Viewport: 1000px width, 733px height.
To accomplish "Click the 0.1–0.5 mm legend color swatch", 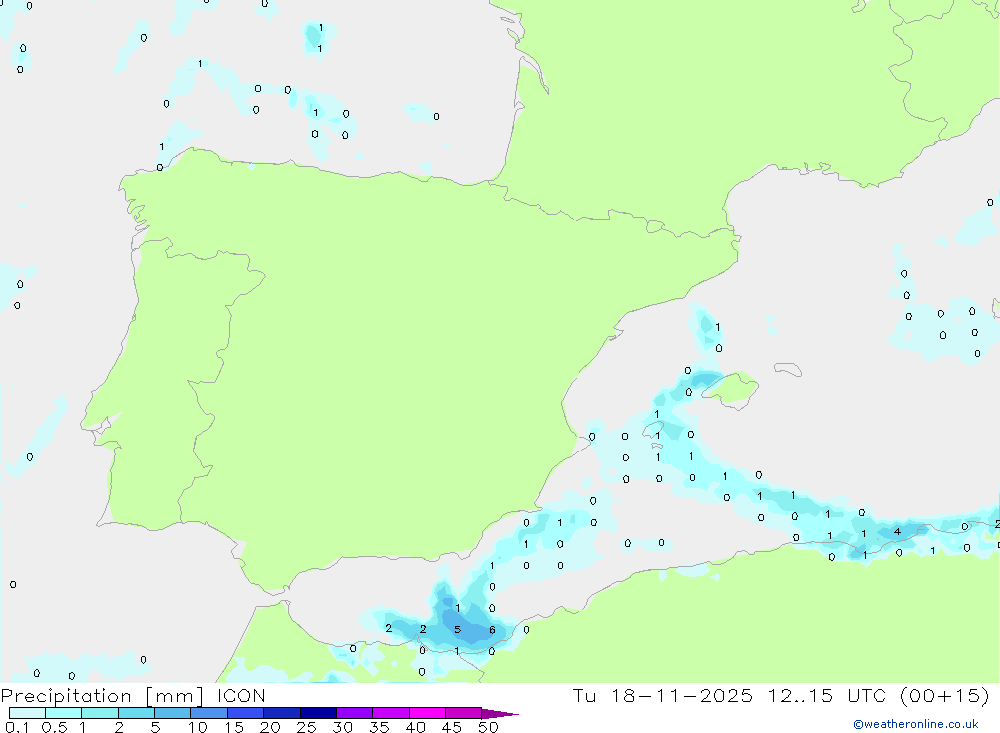I will [x=27, y=713].
